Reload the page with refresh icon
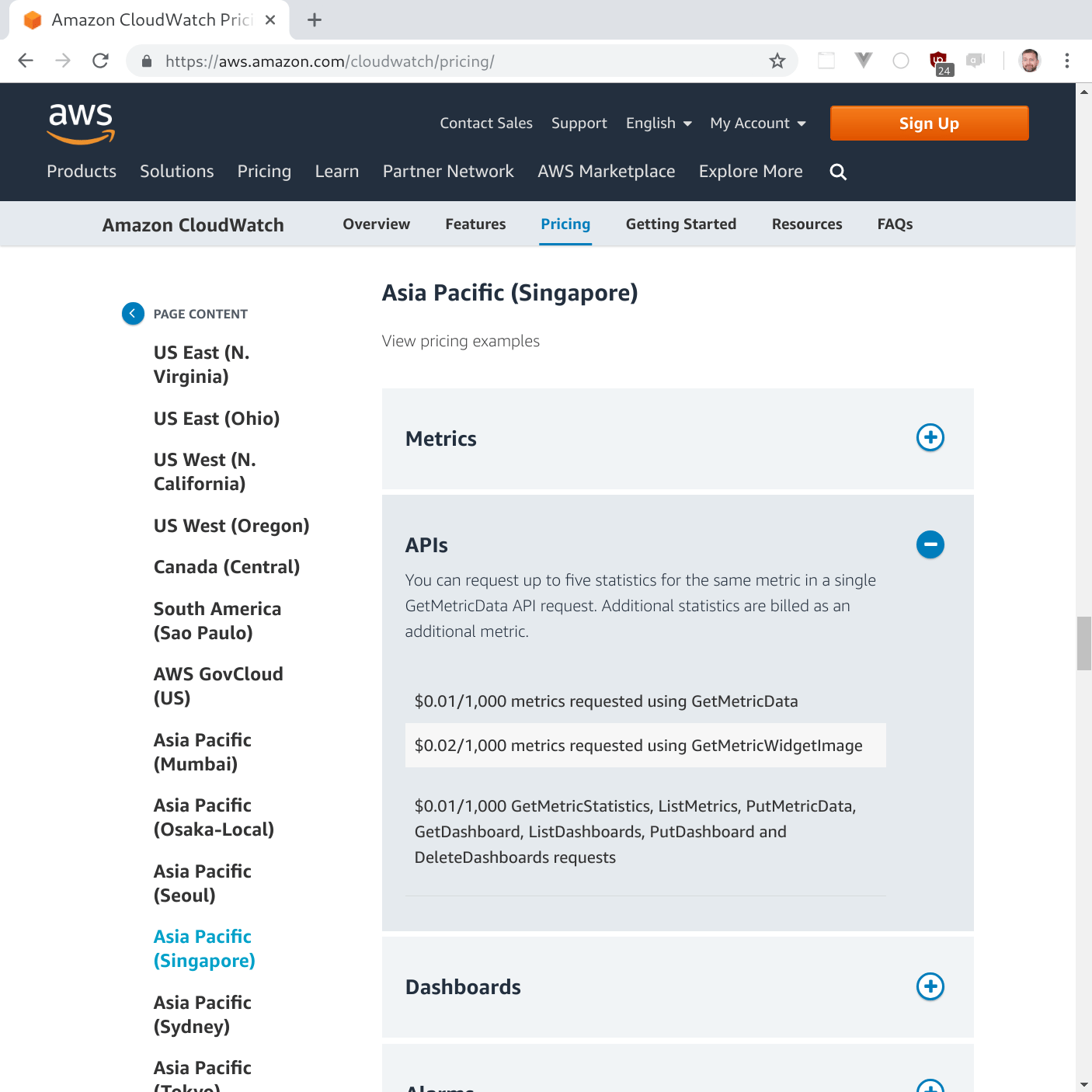The height and width of the screenshot is (1092, 1092). point(100,61)
